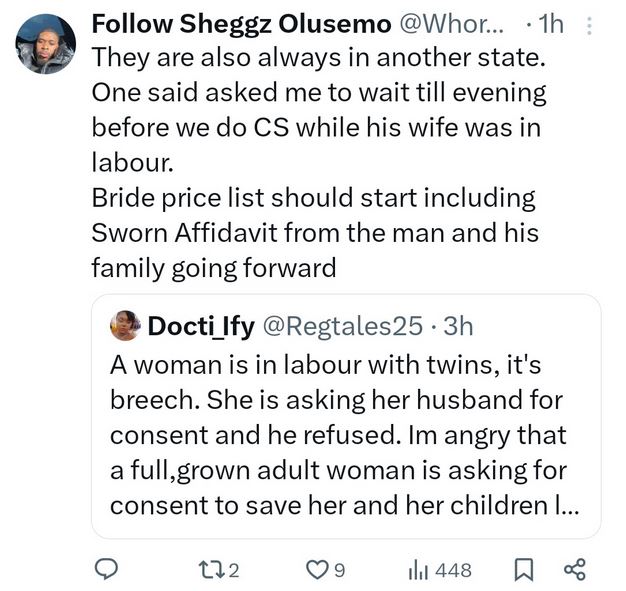Image resolution: width=626 pixels, height=591 pixels.
Task: Click the 448 views count
Action: click(453, 570)
